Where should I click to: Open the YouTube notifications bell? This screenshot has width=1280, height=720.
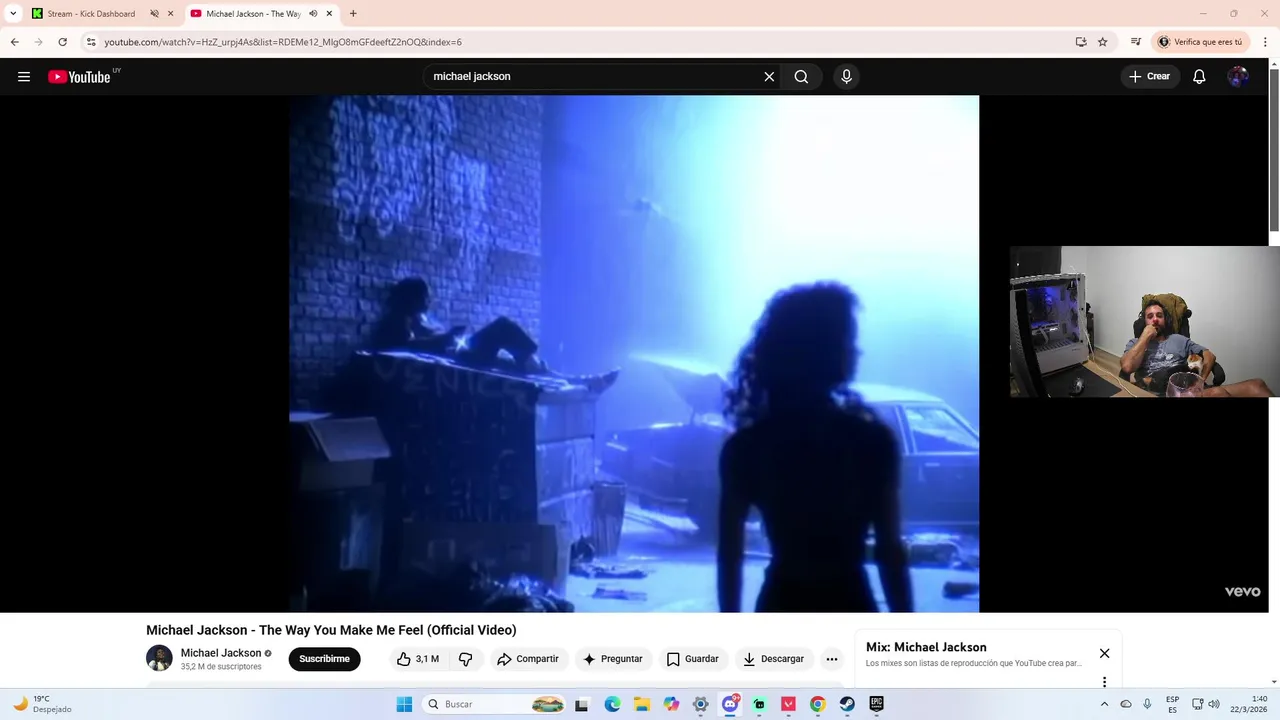(x=1199, y=77)
